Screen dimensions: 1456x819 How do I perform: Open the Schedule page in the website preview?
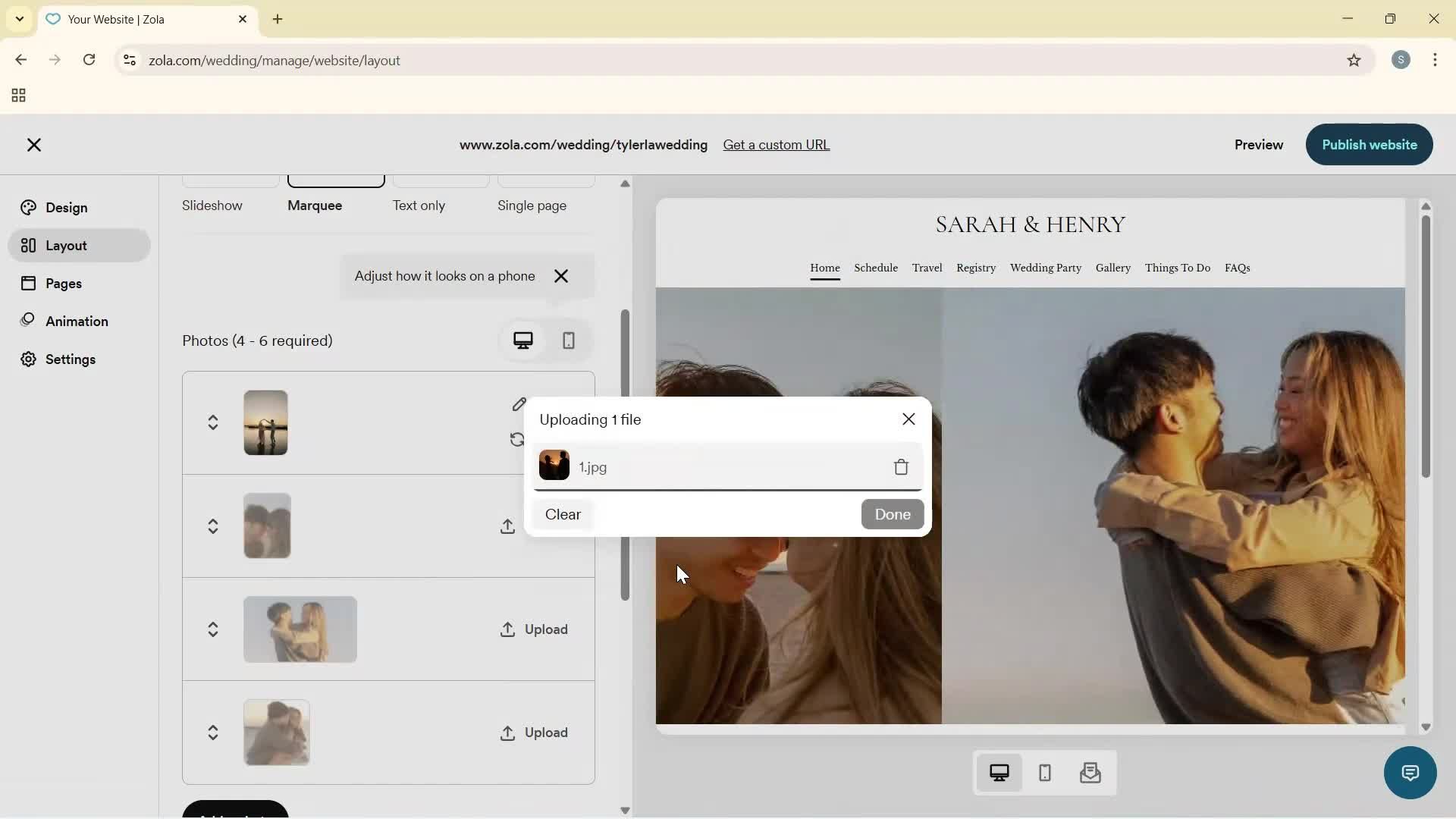(x=875, y=268)
